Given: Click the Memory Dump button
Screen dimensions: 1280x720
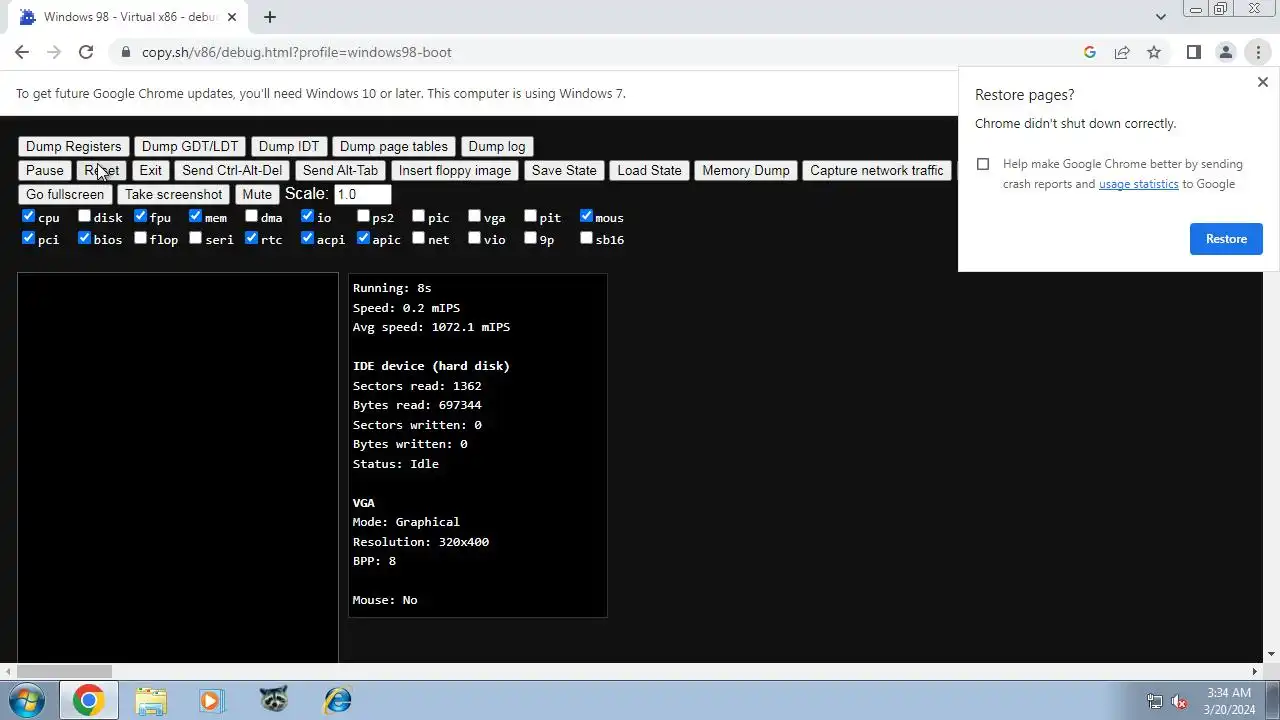Looking at the screenshot, I should click(746, 170).
